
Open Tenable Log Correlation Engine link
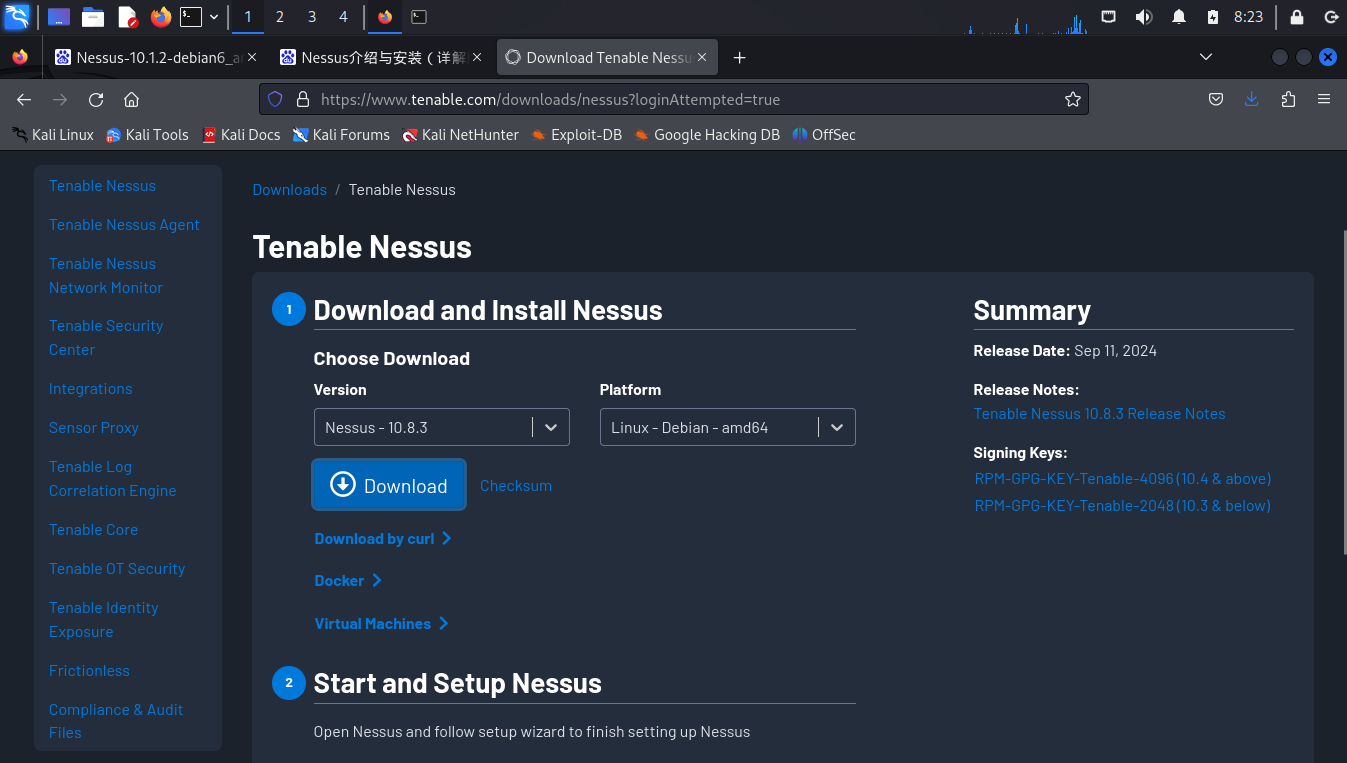[x=112, y=479]
